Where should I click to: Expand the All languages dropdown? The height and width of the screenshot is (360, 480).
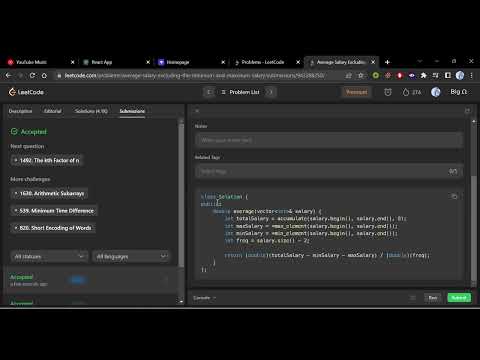(131, 256)
